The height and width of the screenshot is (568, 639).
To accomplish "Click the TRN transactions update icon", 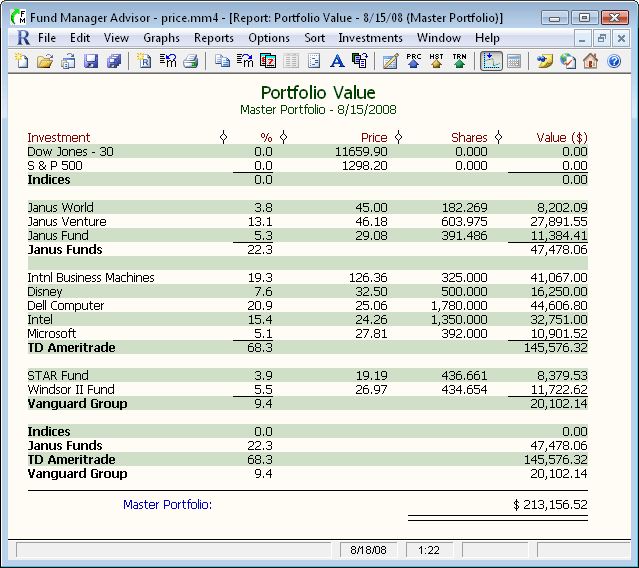I will (x=459, y=61).
